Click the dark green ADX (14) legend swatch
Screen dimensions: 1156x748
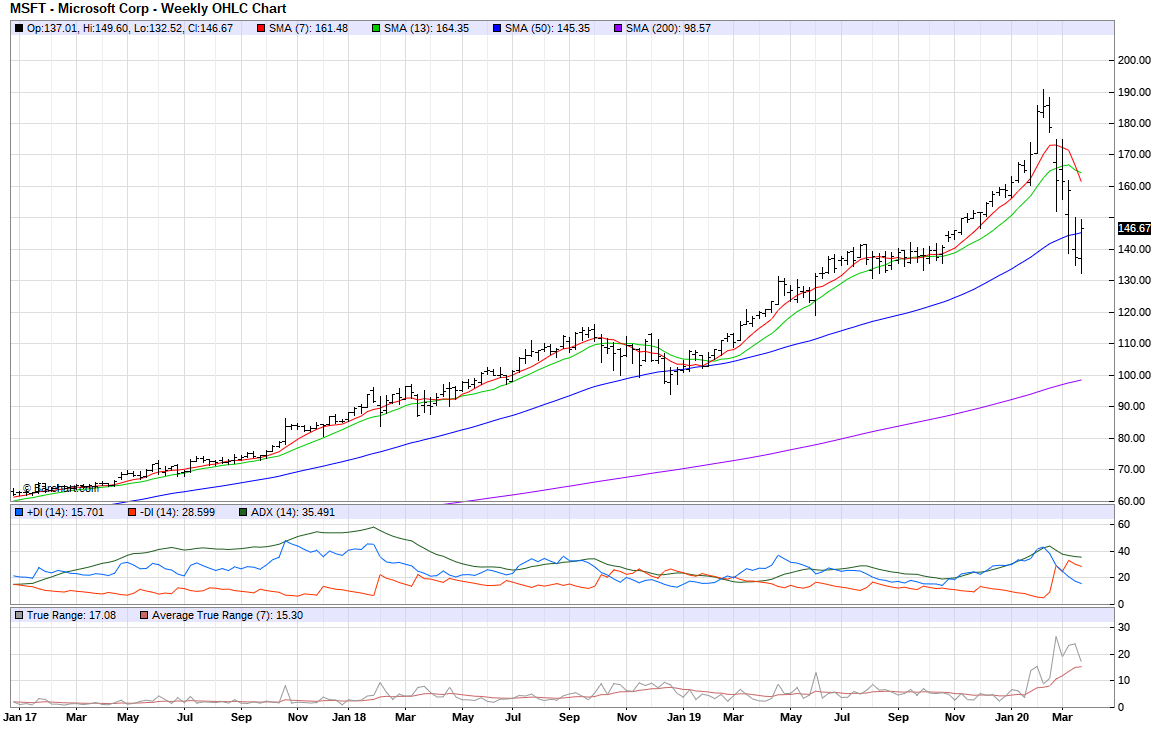point(243,512)
